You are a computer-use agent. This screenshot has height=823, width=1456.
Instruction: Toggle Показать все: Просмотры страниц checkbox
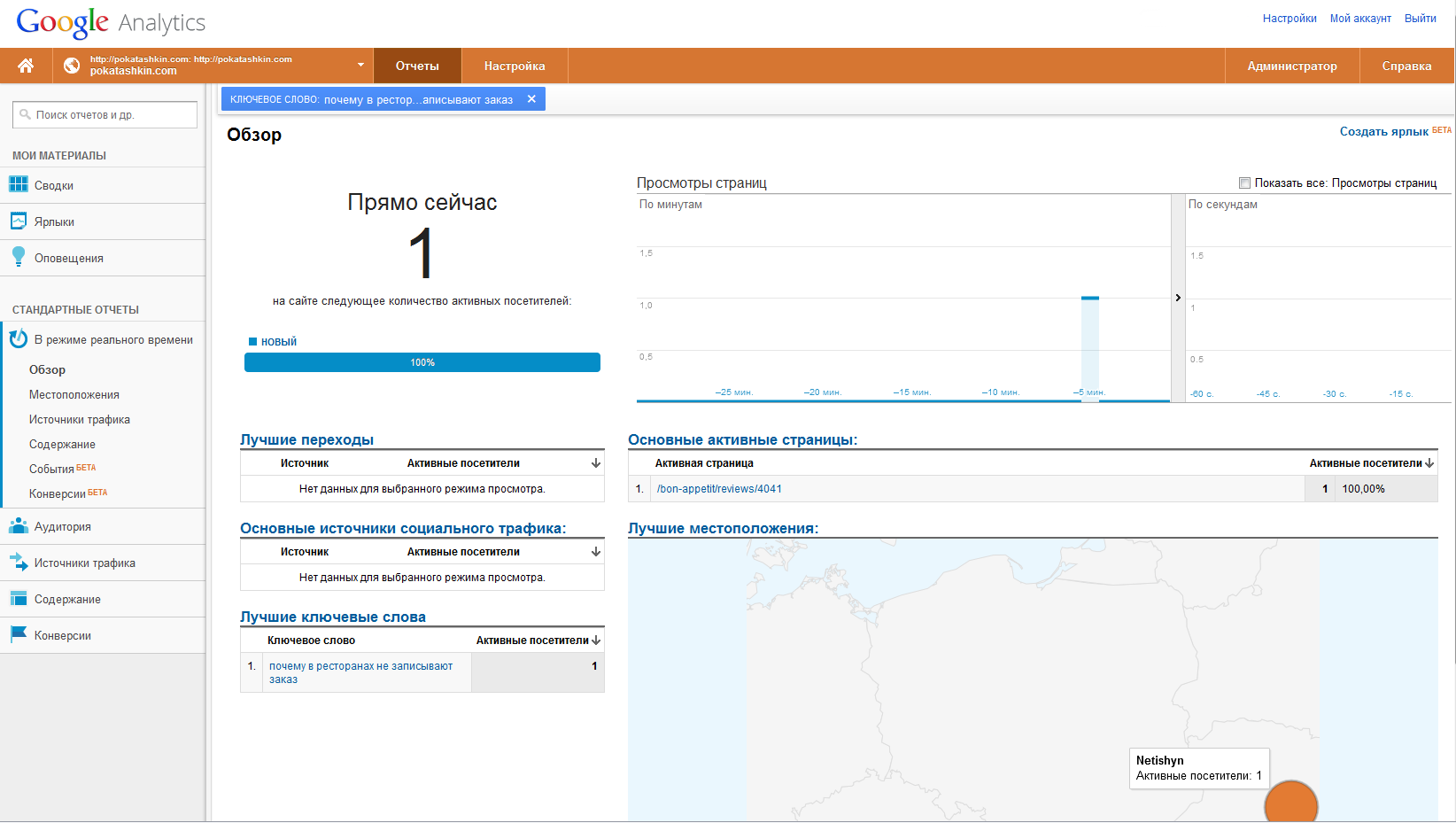click(x=1244, y=182)
